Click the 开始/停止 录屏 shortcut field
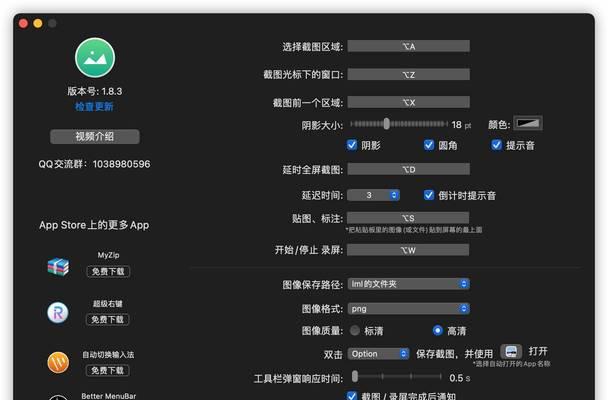This screenshot has height=400, width=608. click(408, 250)
